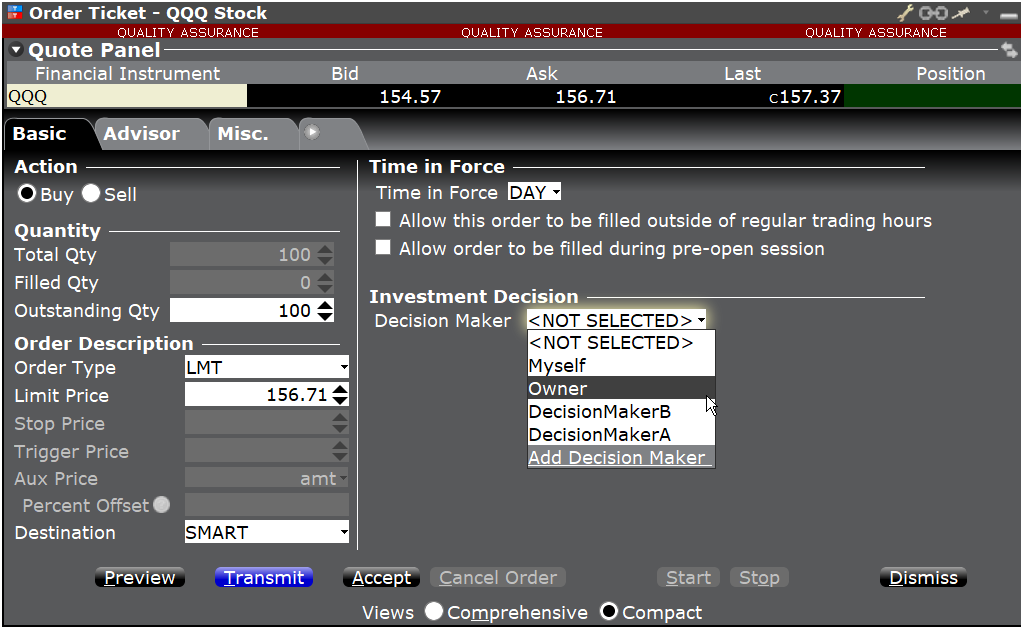This screenshot has height=629, width=1021.
Task: Click the chain link grouping icon
Action: [x=932, y=13]
